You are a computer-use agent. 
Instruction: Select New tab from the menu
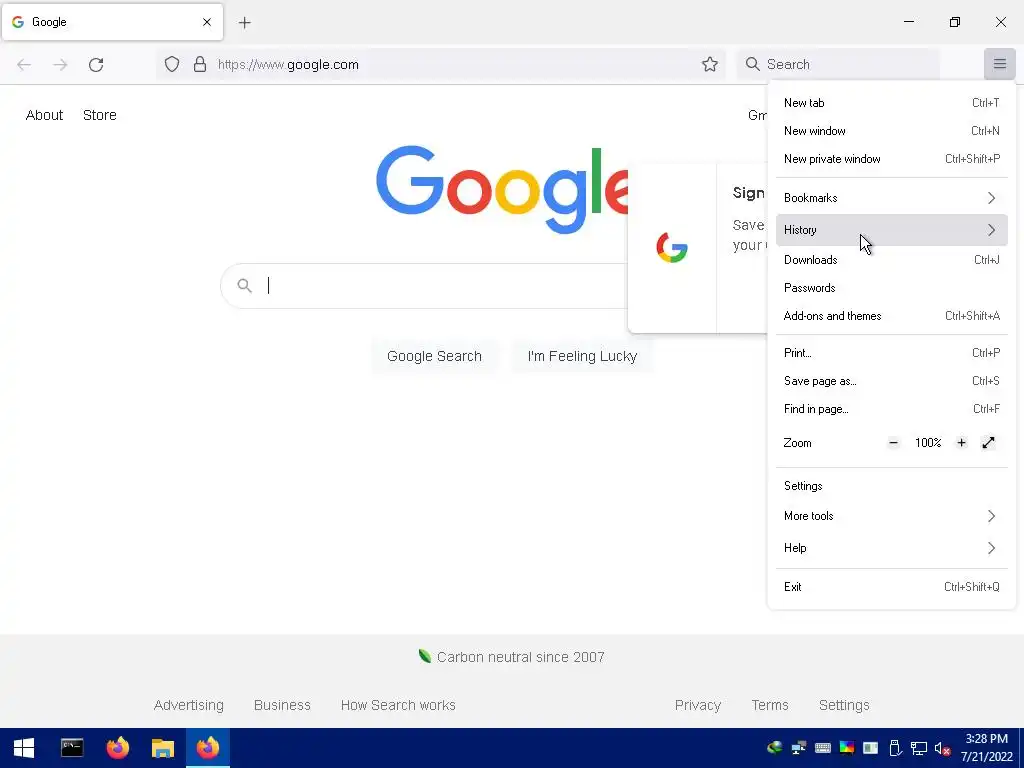coord(891,103)
